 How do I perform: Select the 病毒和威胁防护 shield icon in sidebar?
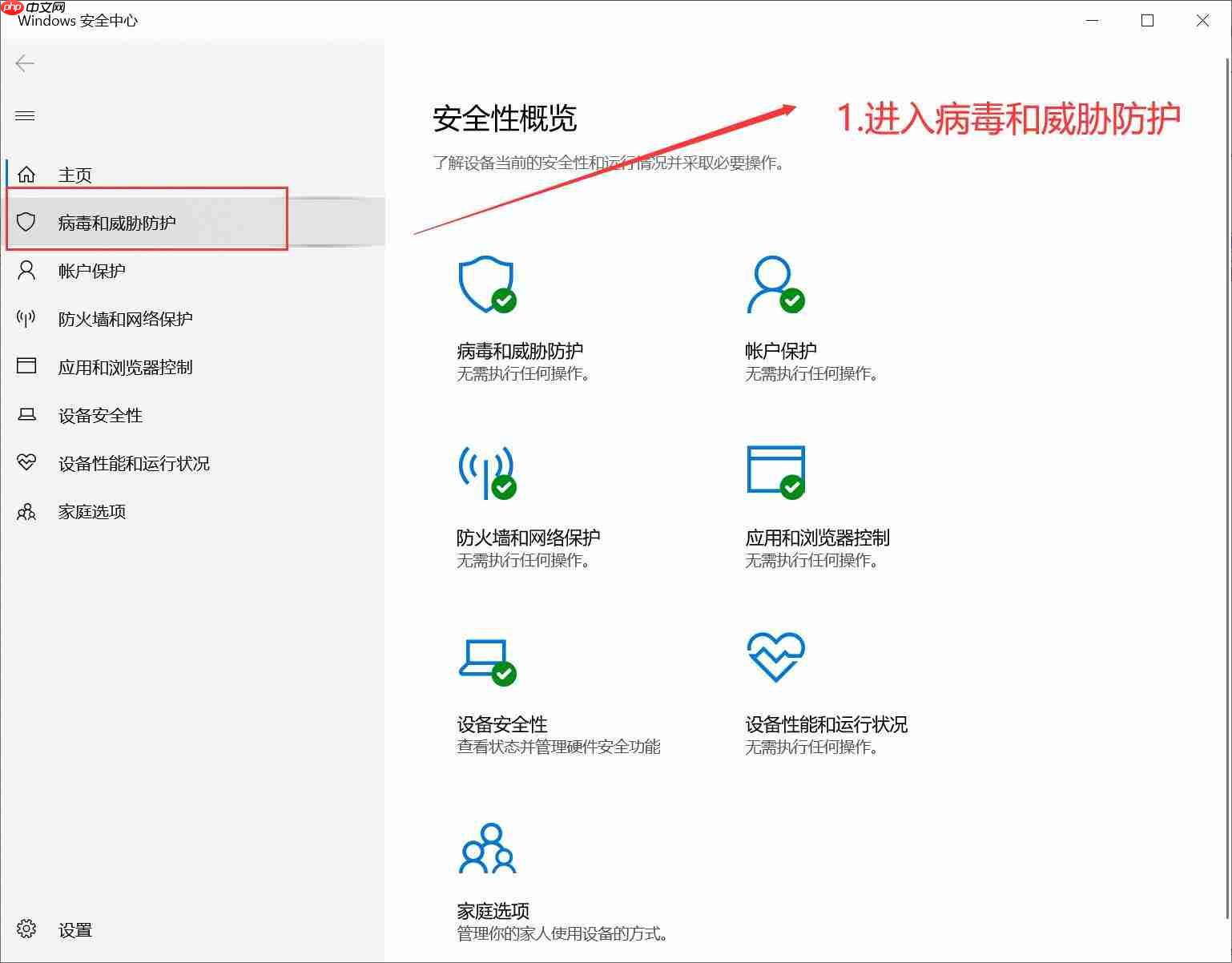(x=26, y=222)
